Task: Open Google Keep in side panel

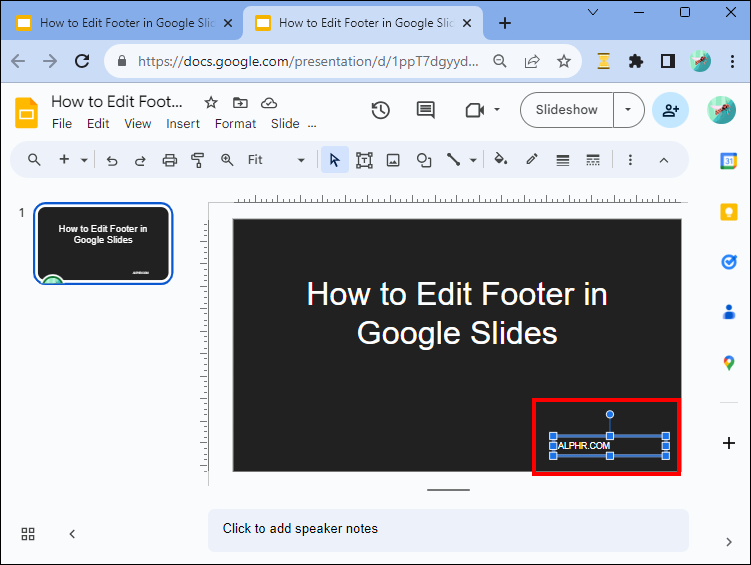Action: coord(729,211)
